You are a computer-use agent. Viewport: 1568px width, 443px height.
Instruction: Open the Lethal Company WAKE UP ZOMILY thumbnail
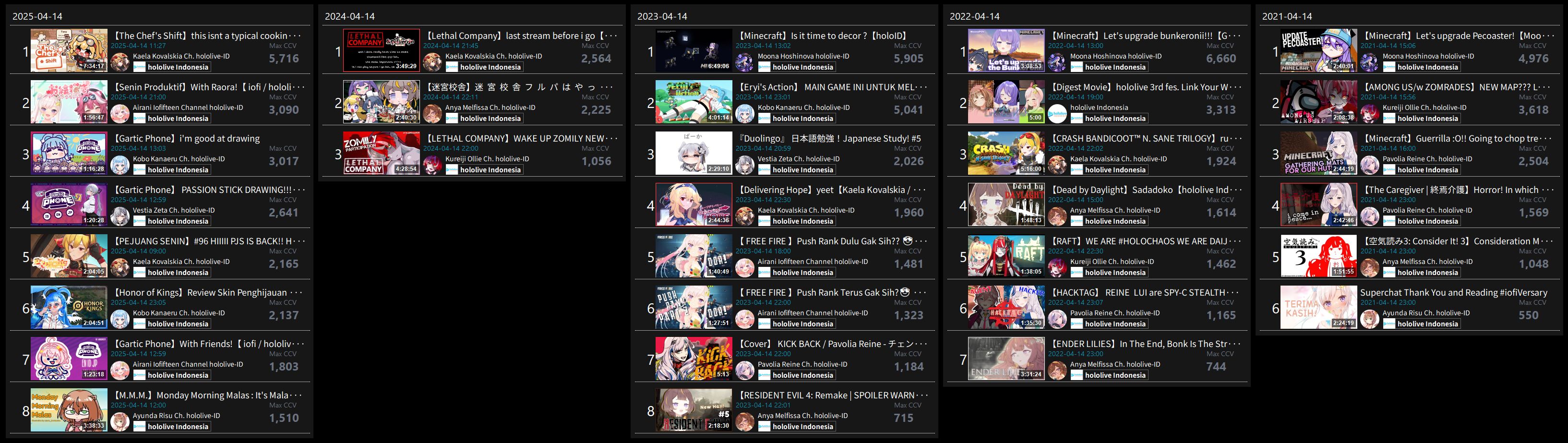[381, 154]
